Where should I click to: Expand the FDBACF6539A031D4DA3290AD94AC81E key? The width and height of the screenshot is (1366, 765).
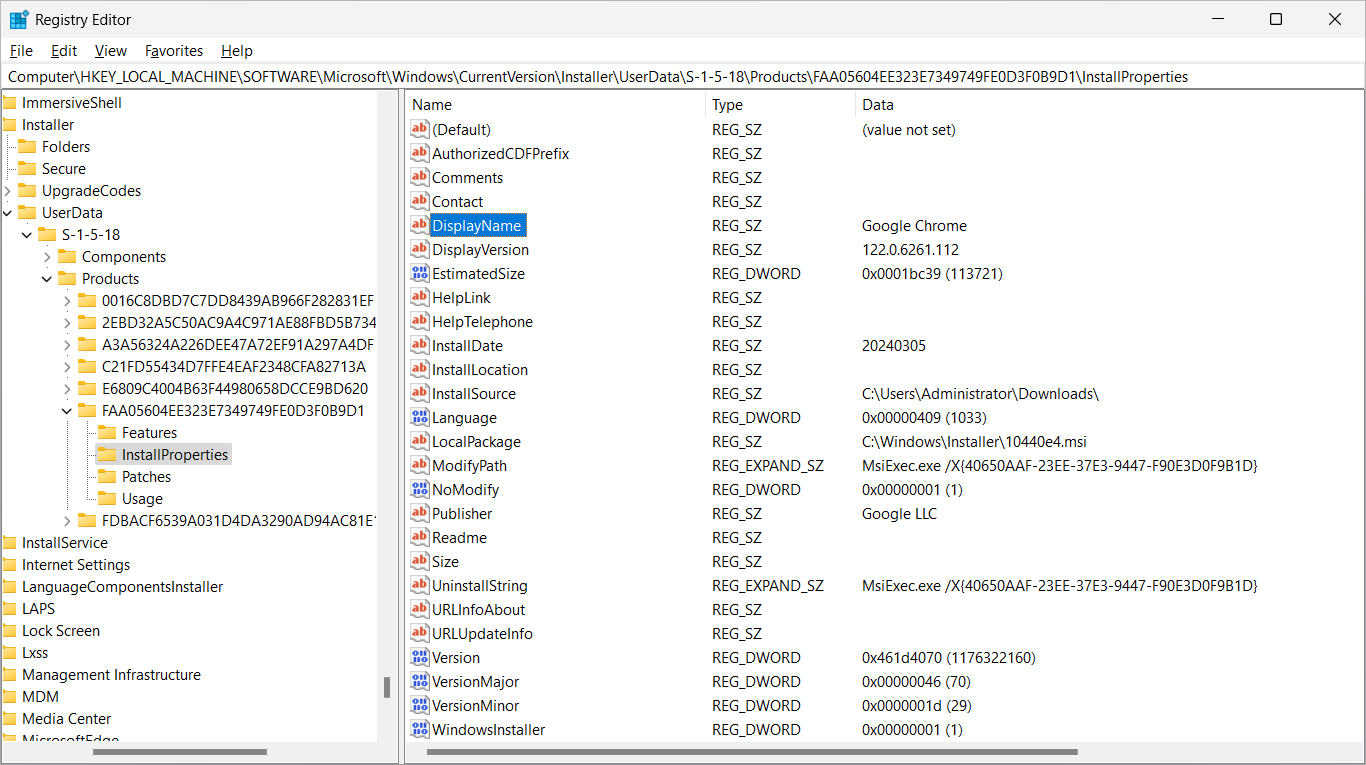(x=67, y=520)
